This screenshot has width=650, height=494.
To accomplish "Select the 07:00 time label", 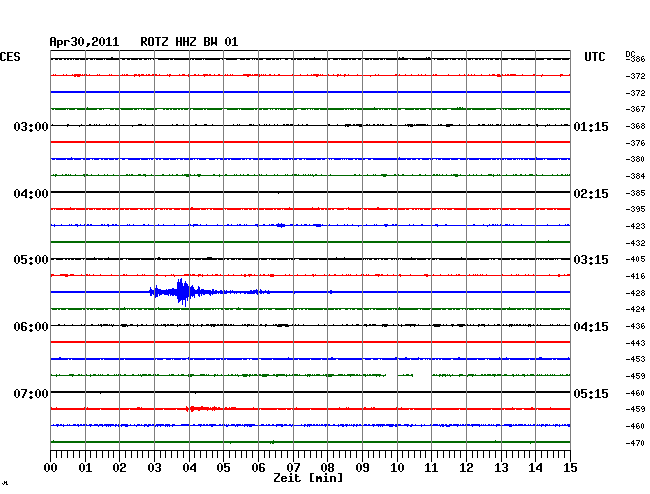I will coord(31,393).
